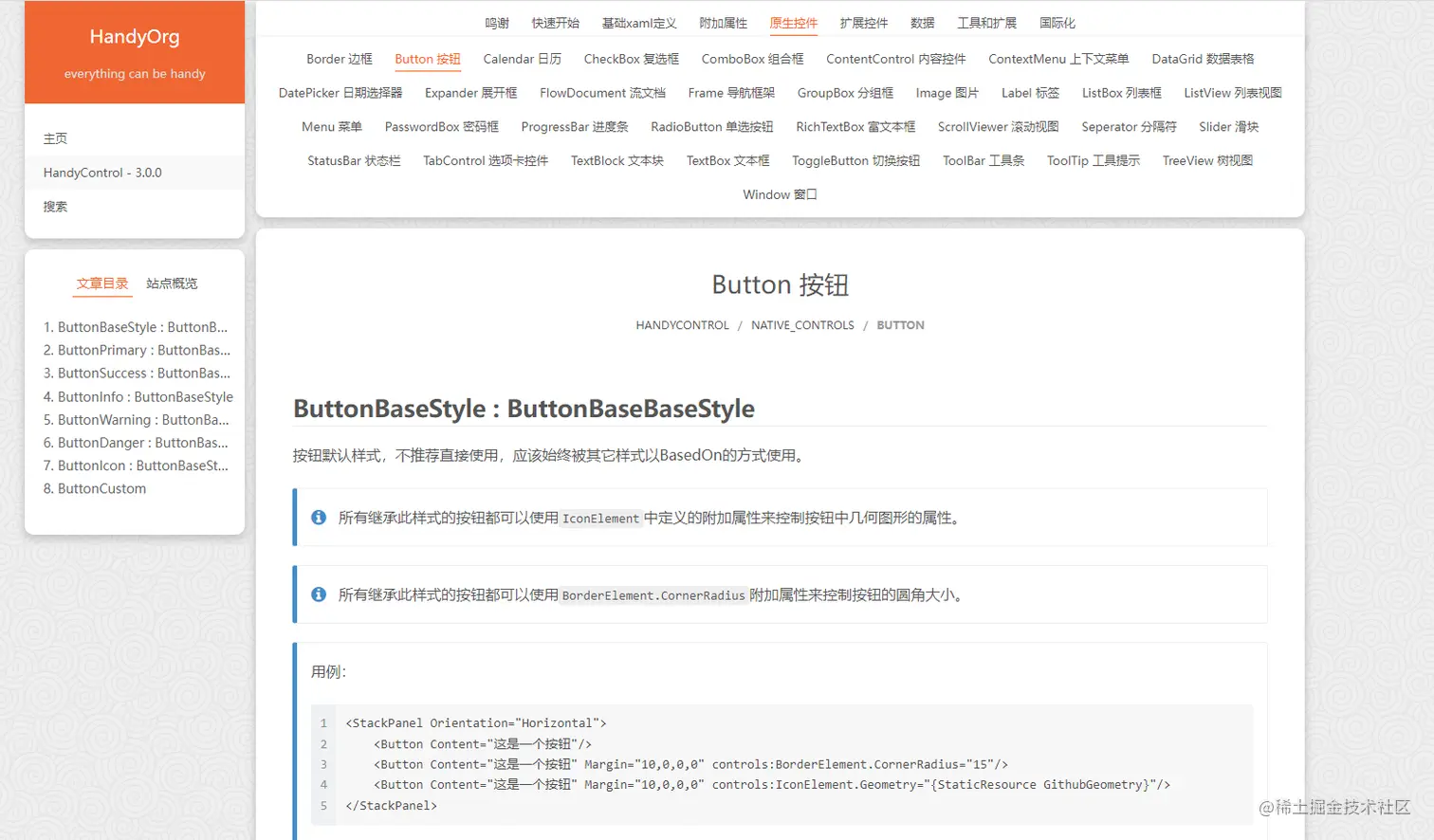
Task: Jump to 4. ButtonInfo section
Action: (x=138, y=396)
